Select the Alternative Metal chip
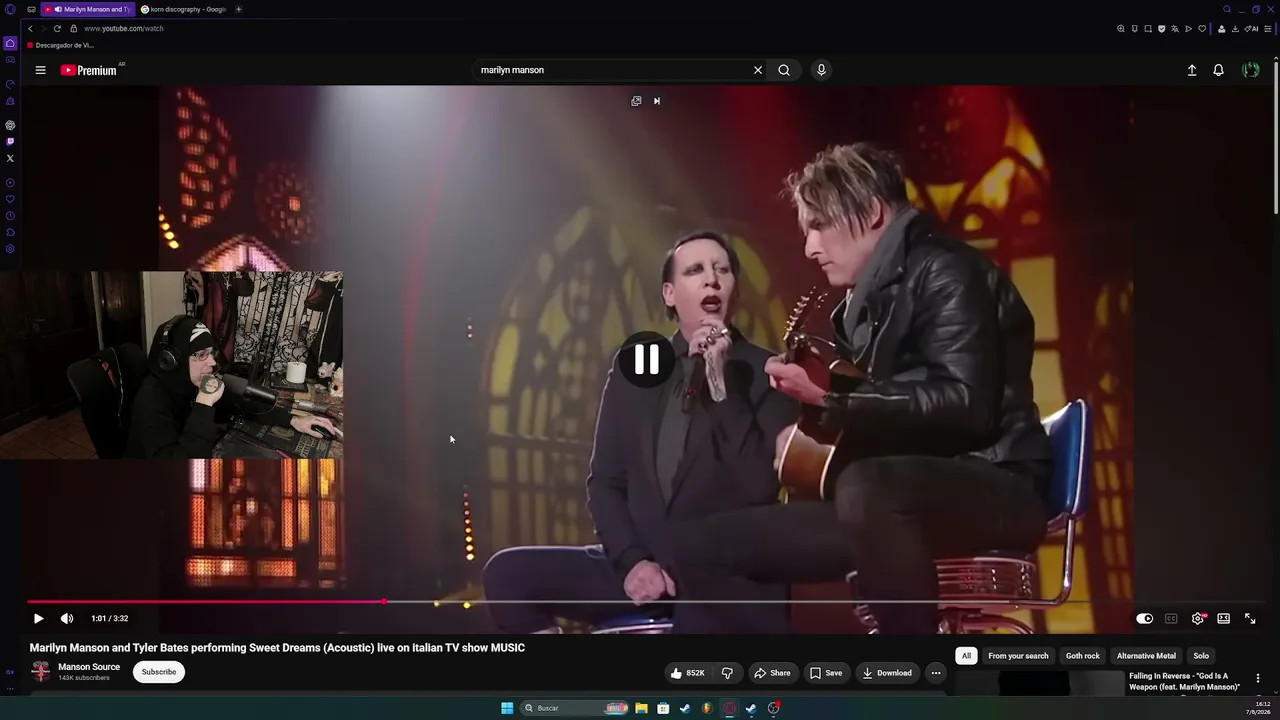This screenshot has width=1280, height=720. [x=1146, y=656]
